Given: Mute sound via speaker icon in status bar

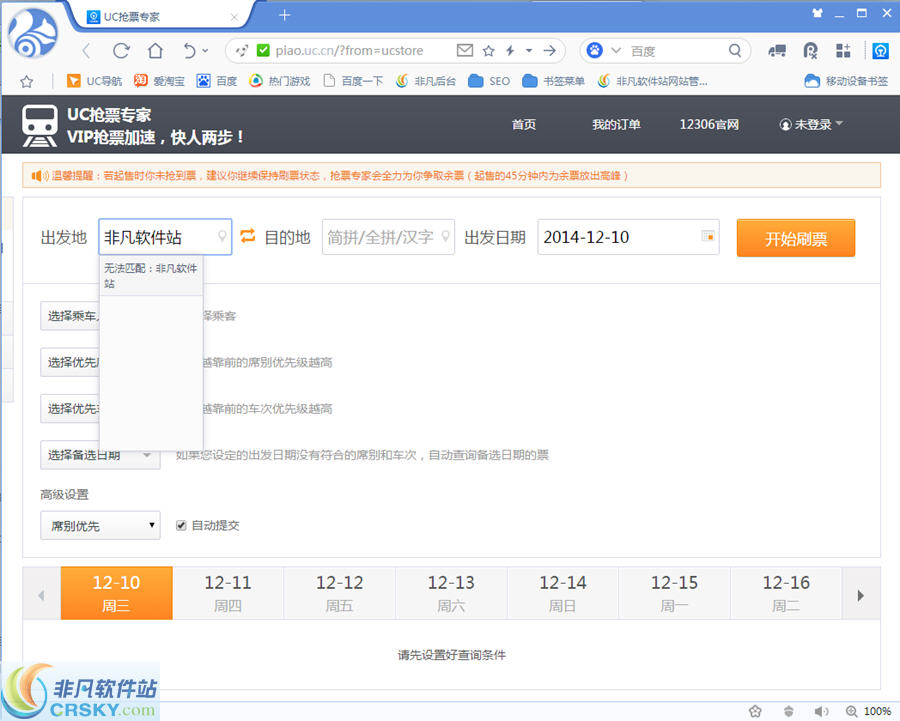Looking at the screenshot, I should click(x=822, y=710).
